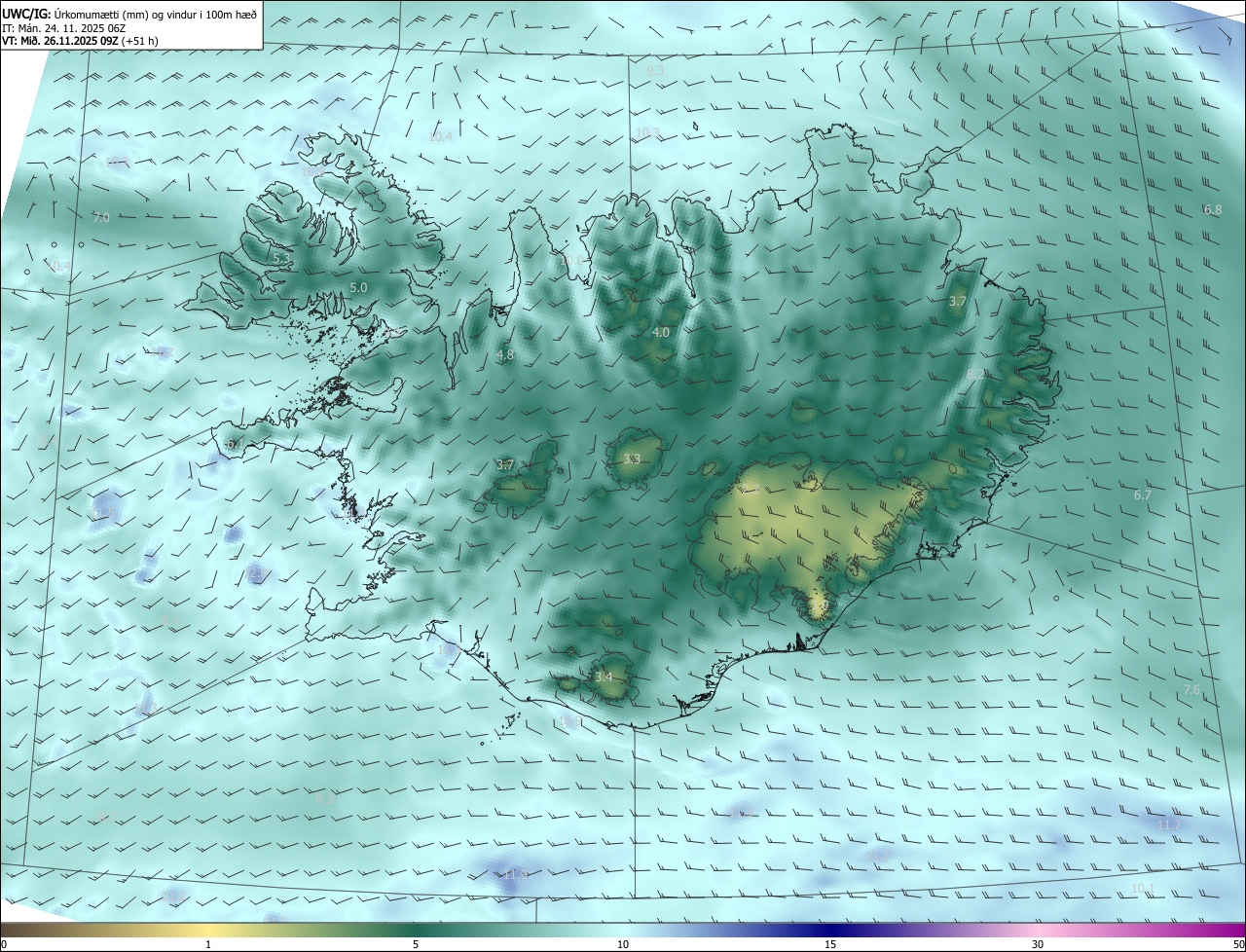The width and height of the screenshot is (1246, 952).
Task: Click the Westfjords value label '5.0'
Action: [x=358, y=288]
